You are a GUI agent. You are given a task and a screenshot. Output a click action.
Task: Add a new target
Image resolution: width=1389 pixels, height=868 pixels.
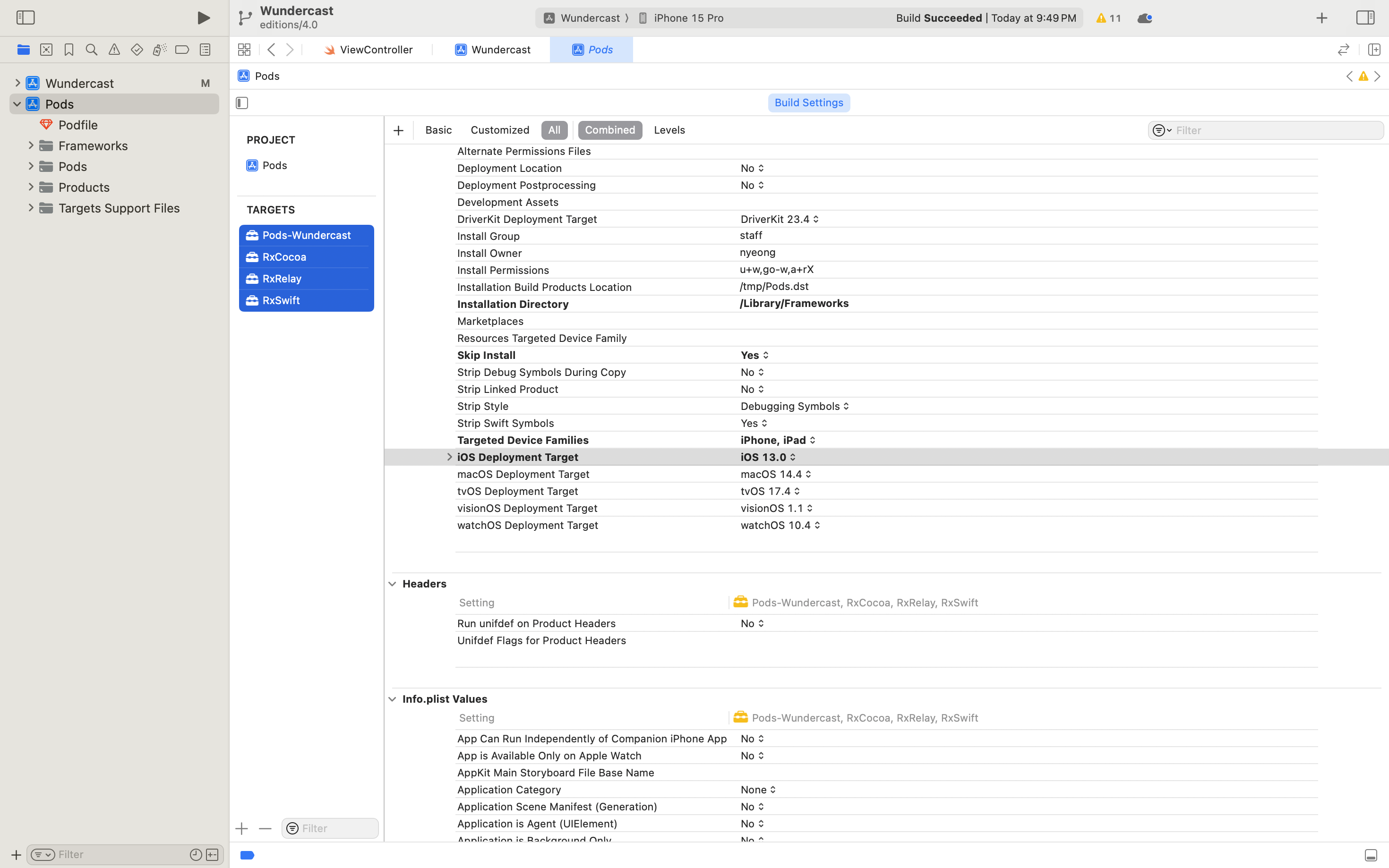click(x=242, y=828)
